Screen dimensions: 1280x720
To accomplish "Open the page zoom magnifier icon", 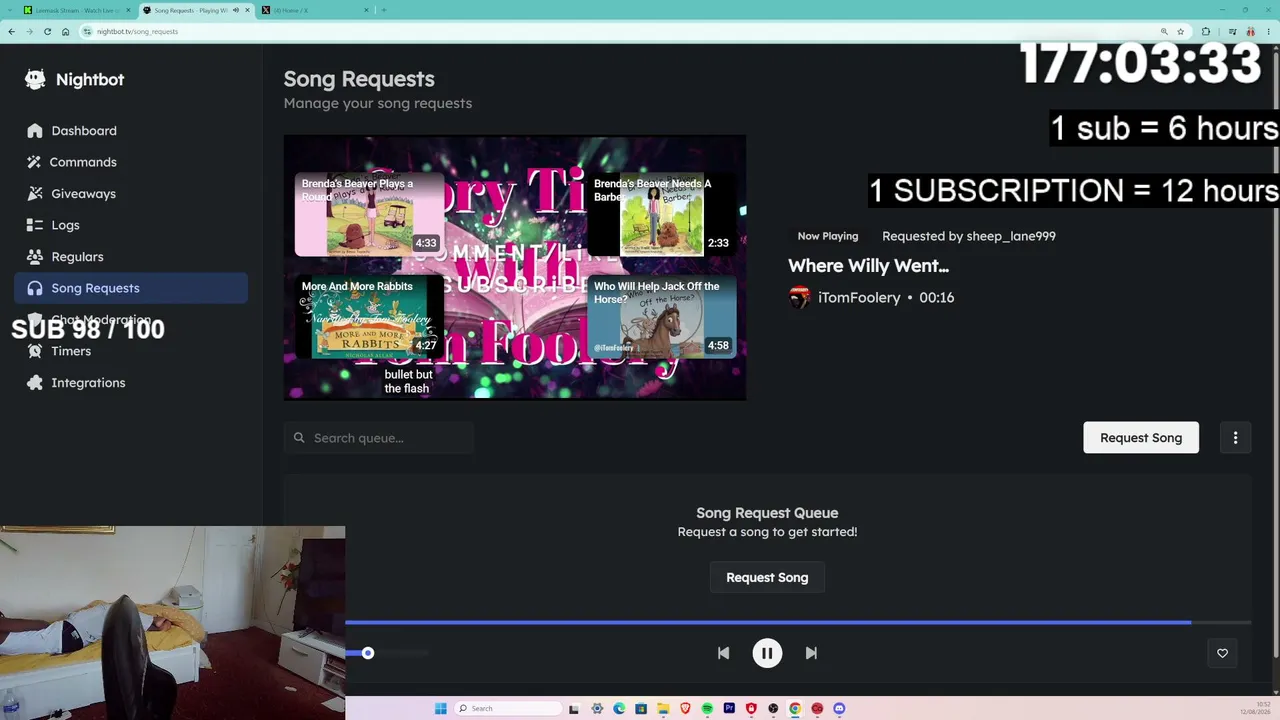I will click(x=1164, y=32).
